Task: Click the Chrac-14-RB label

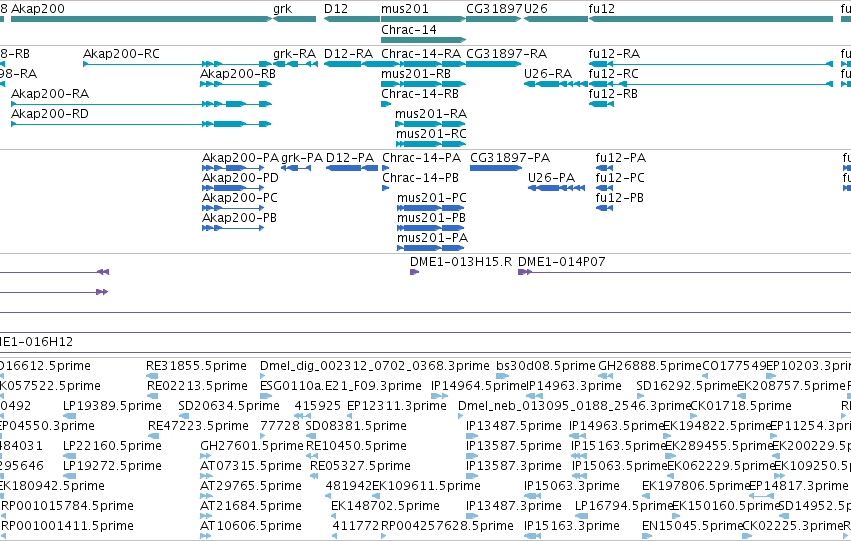Action: coord(420,94)
